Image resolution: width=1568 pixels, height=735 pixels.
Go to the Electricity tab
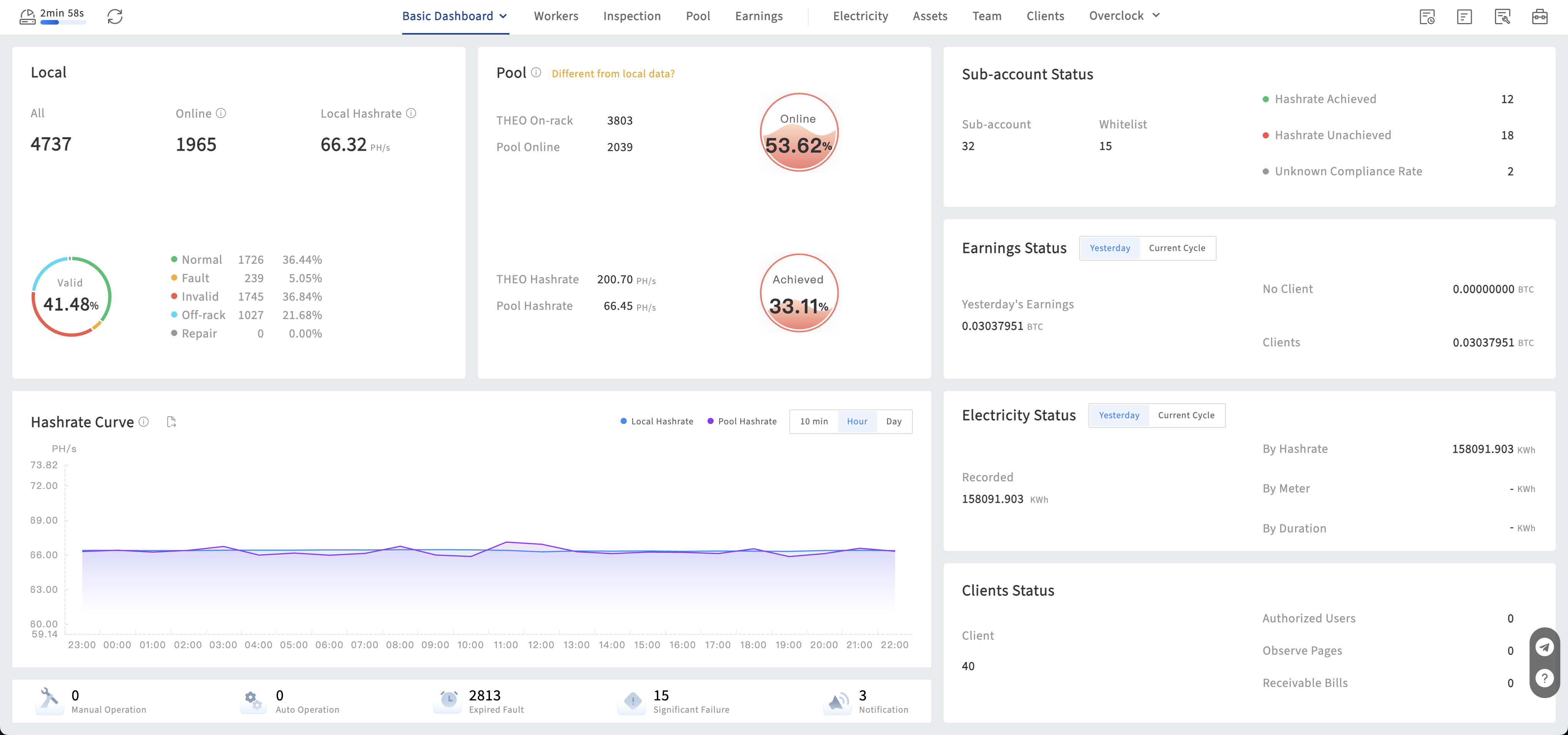(860, 16)
